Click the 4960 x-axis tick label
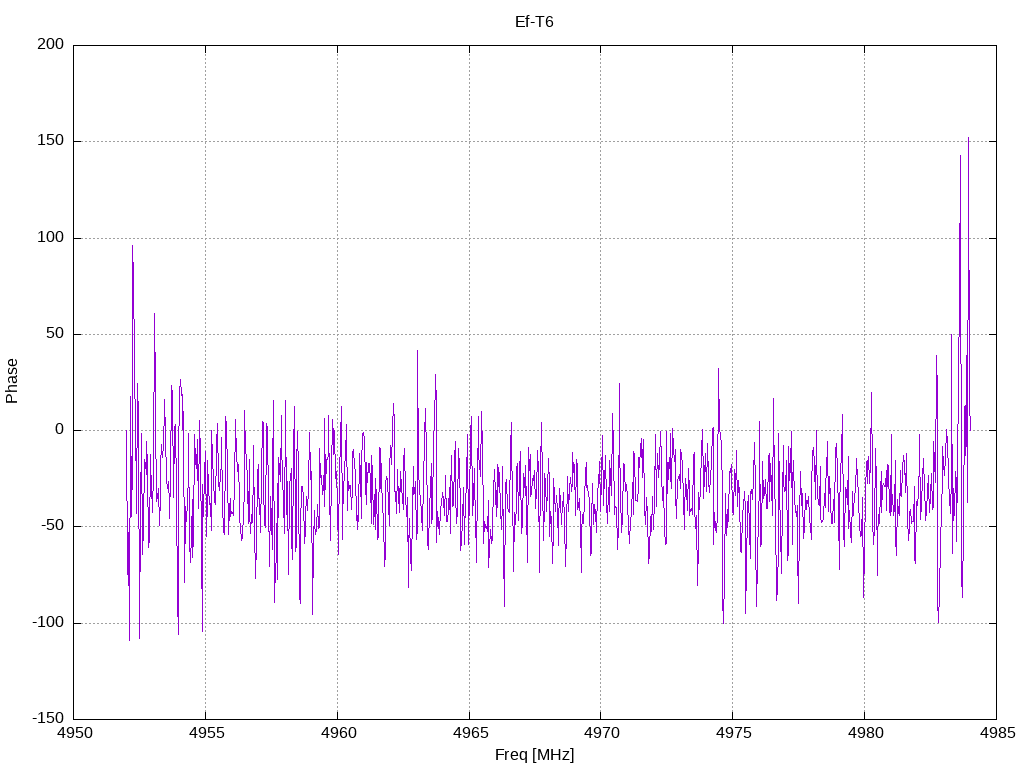 pyautogui.click(x=337, y=734)
